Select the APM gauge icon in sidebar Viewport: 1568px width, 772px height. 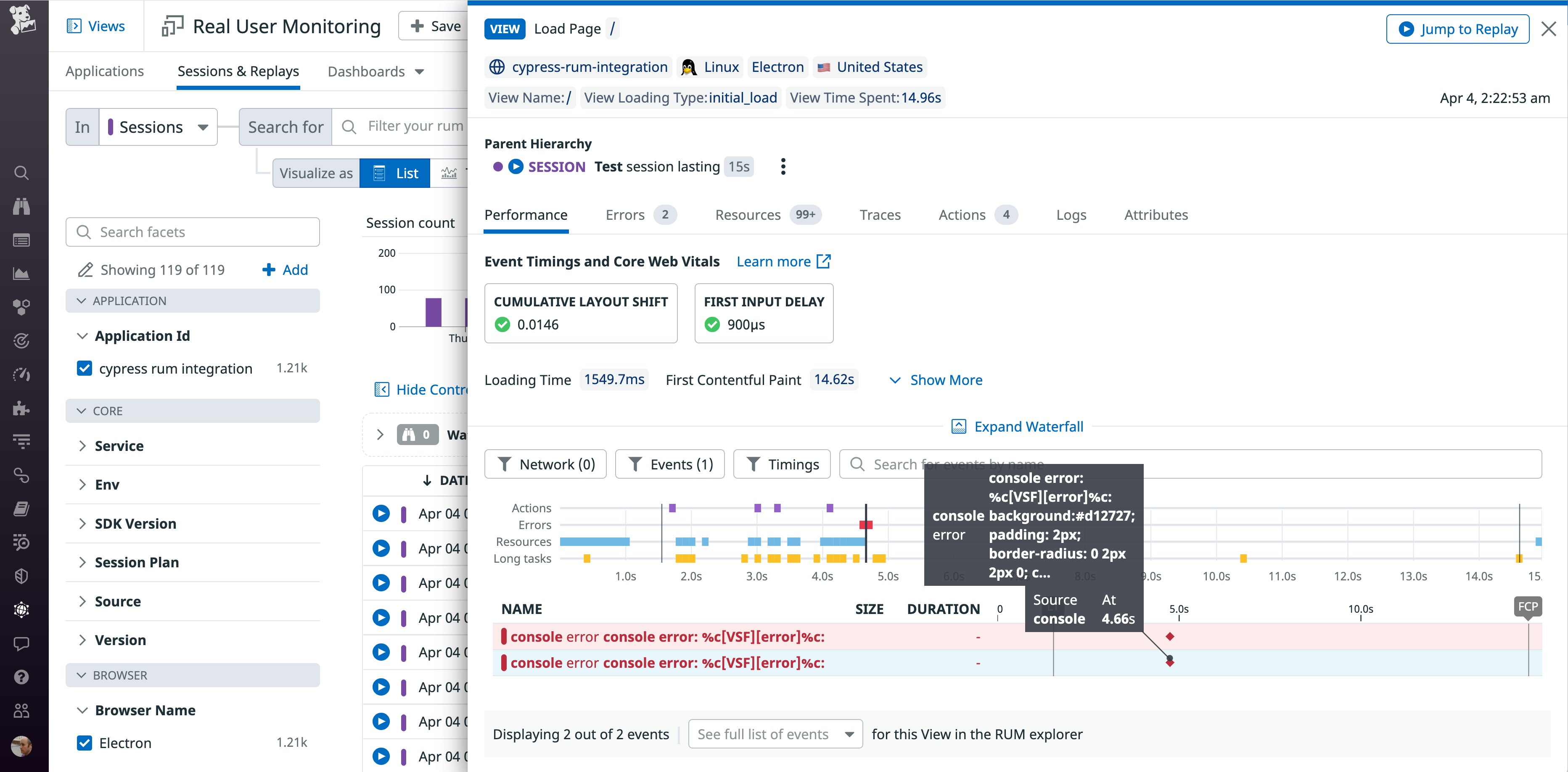[22, 375]
